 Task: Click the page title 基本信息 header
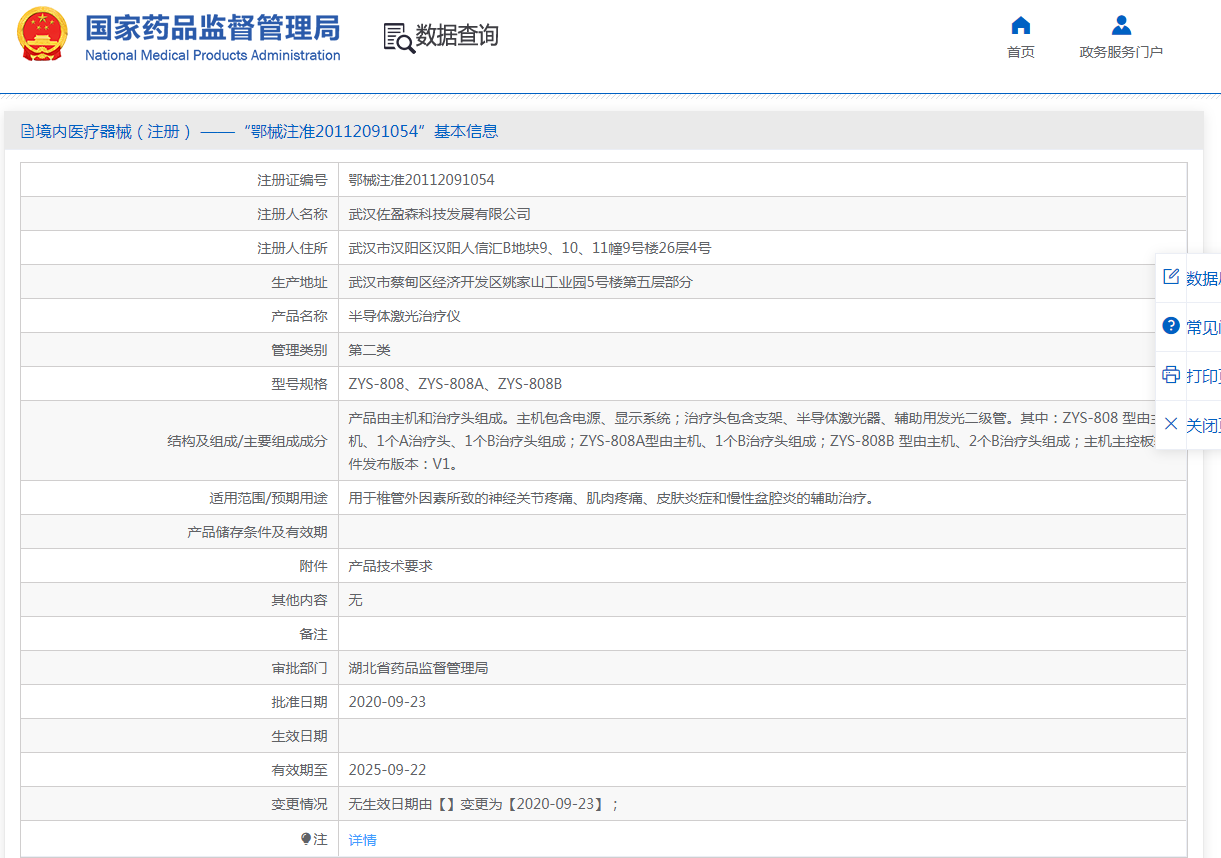(466, 131)
